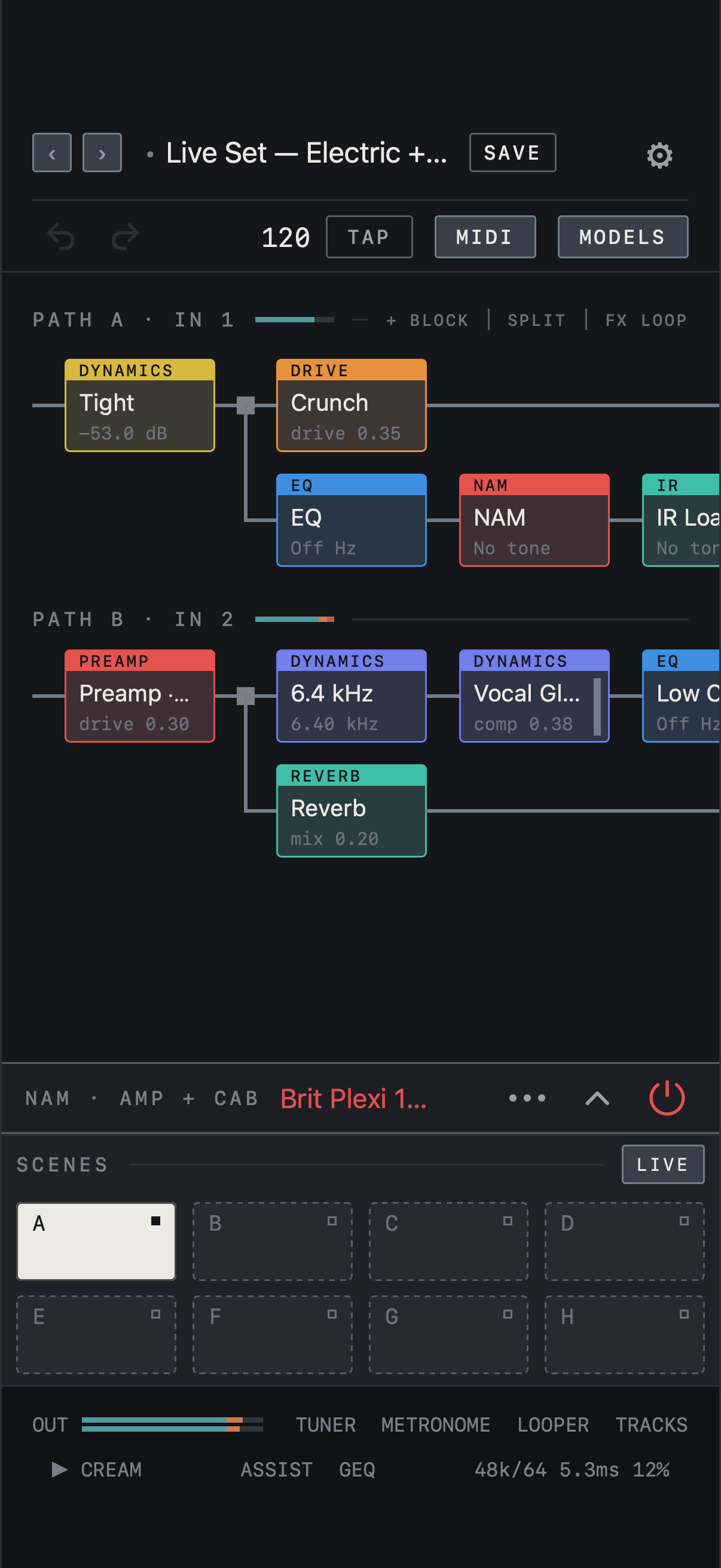Select the Preamp block in Path B

point(140,695)
